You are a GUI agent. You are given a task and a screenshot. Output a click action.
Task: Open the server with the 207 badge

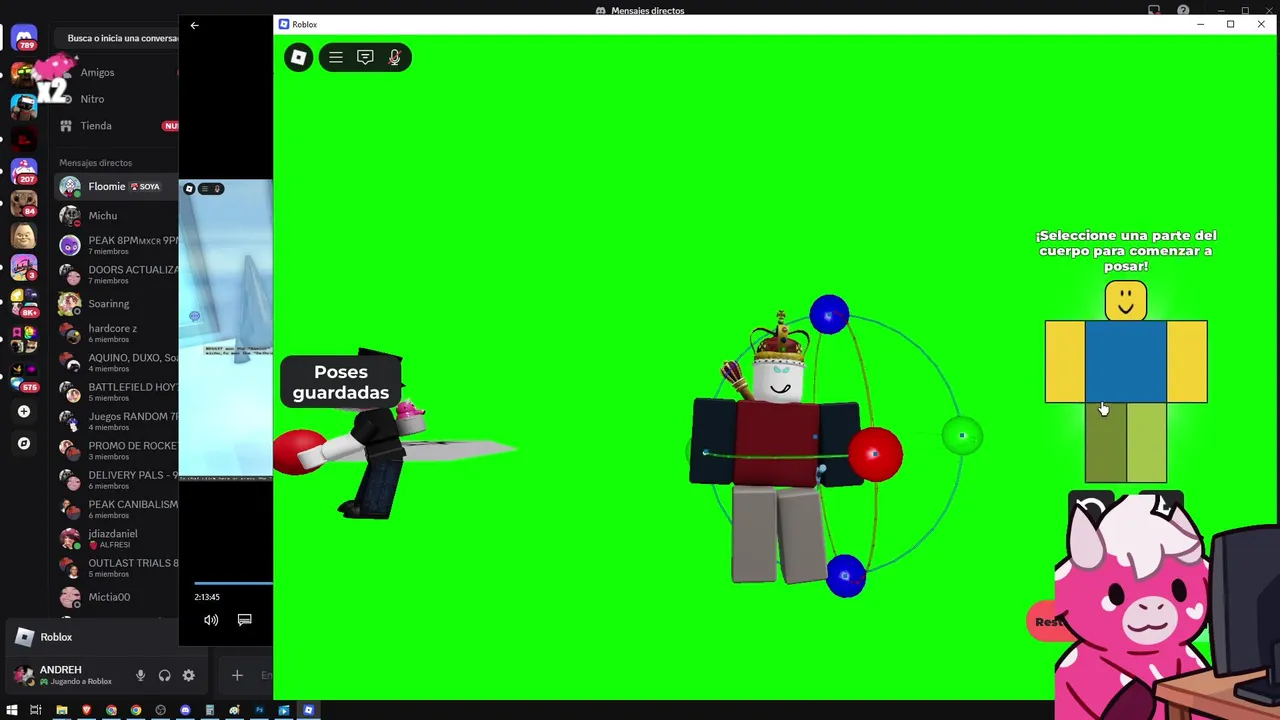(24, 172)
